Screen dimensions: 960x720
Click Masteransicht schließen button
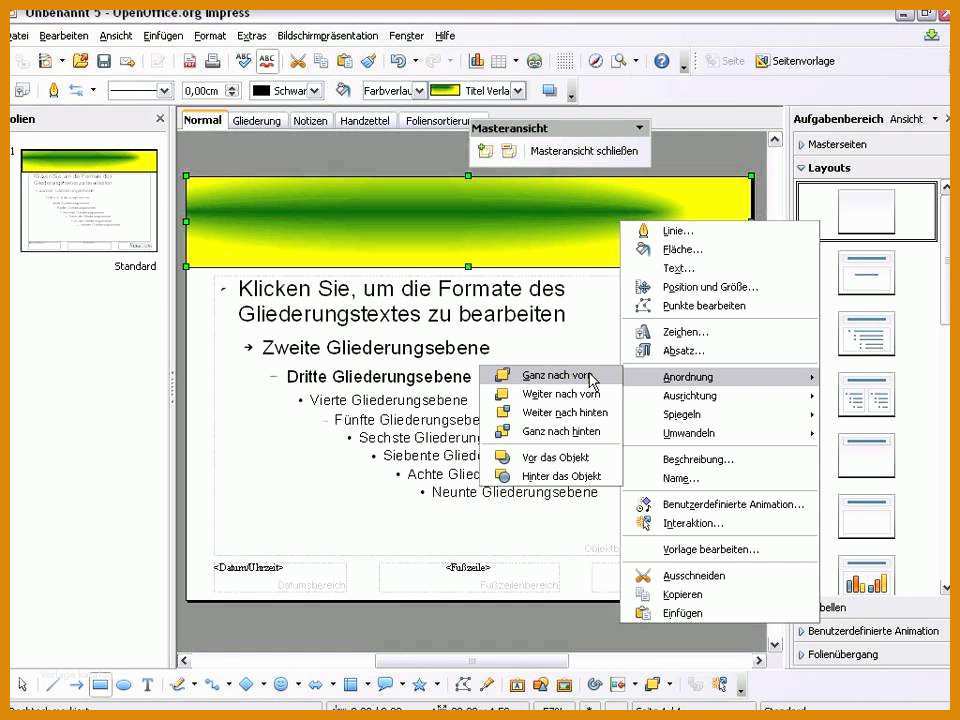click(x=584, y=151)
